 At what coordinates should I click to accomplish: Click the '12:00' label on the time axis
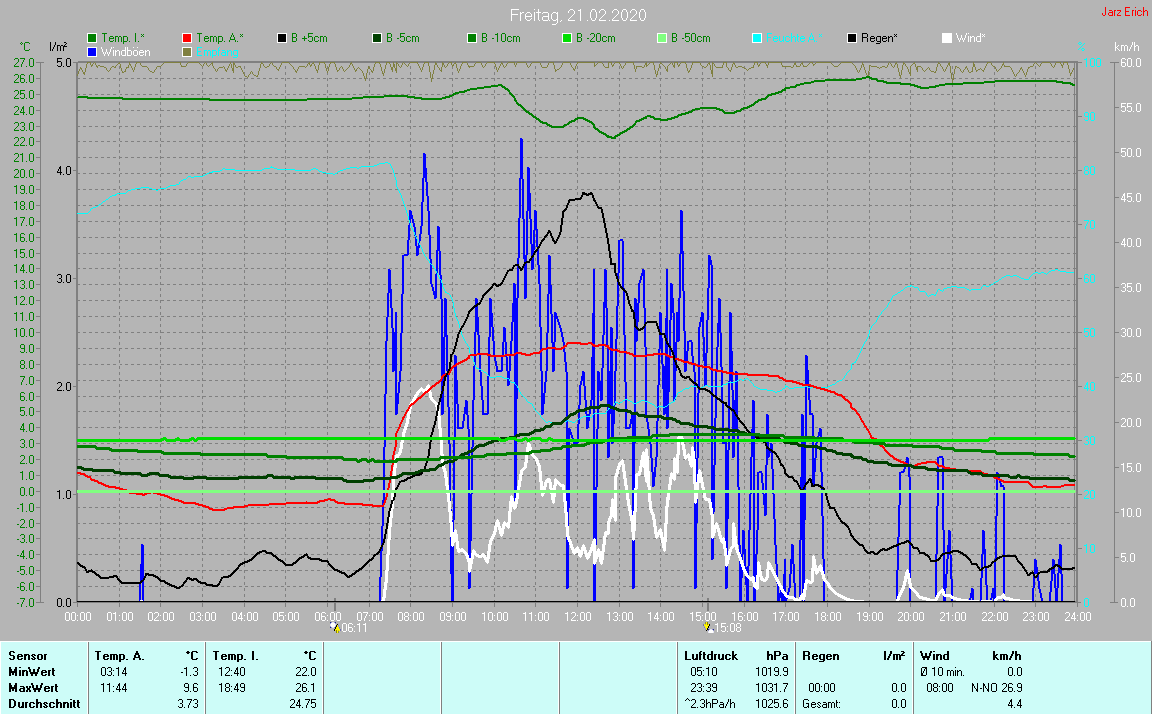pyautogui.click(x=578, y=617)
